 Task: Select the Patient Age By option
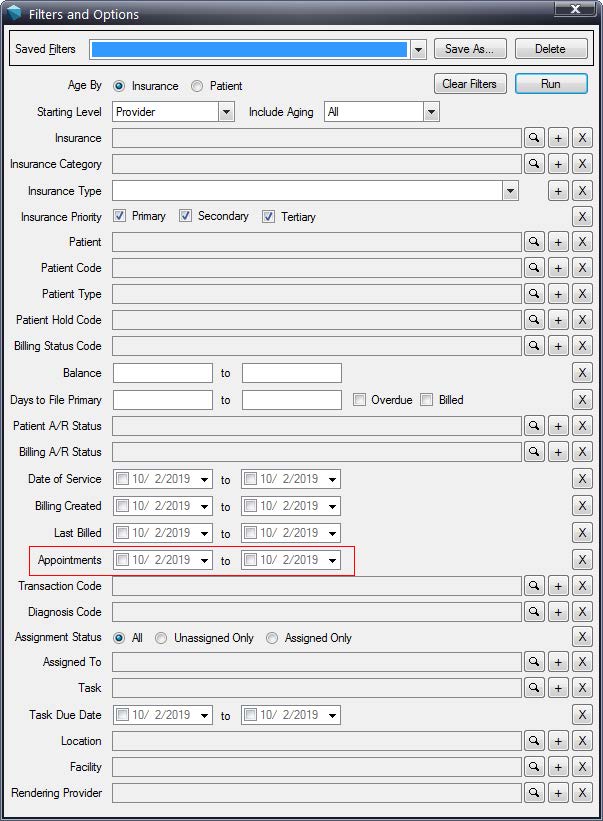point(197,86)
